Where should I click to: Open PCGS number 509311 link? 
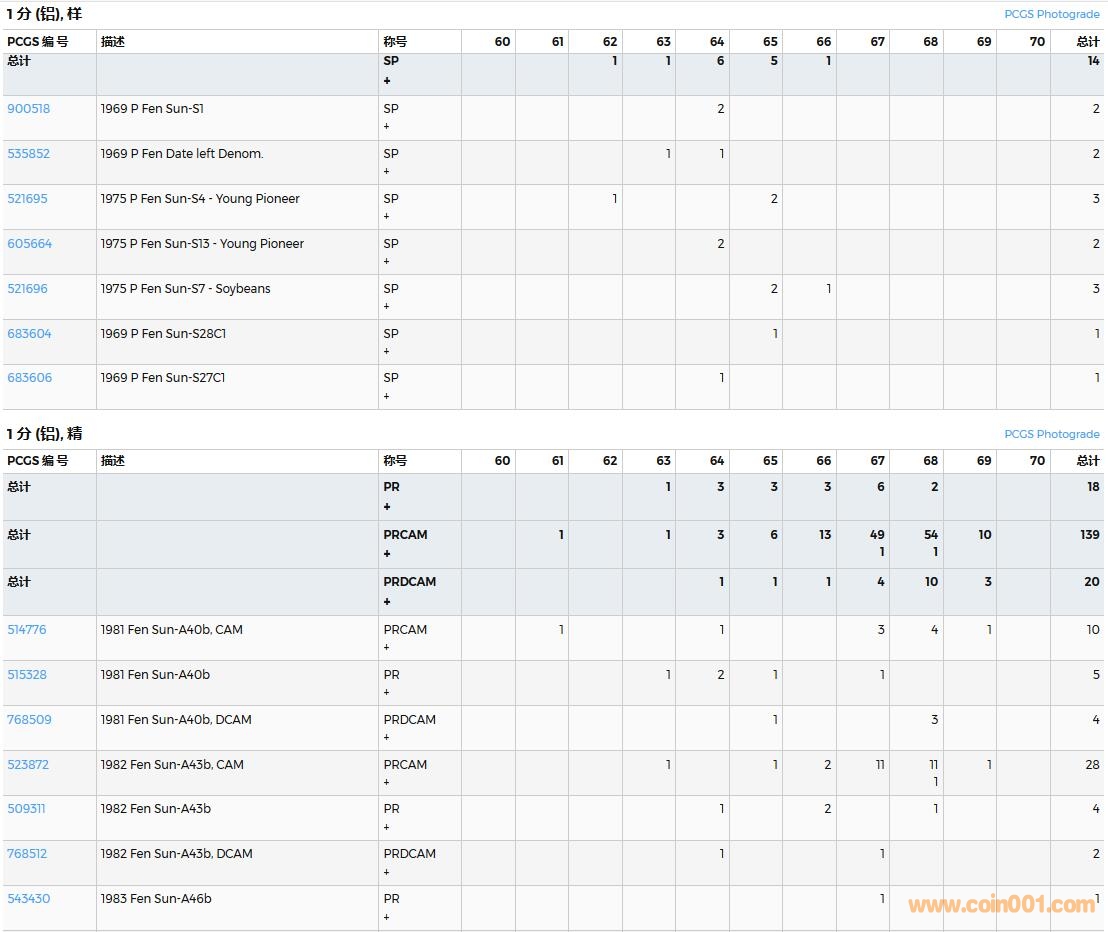[x=26, y=809]
